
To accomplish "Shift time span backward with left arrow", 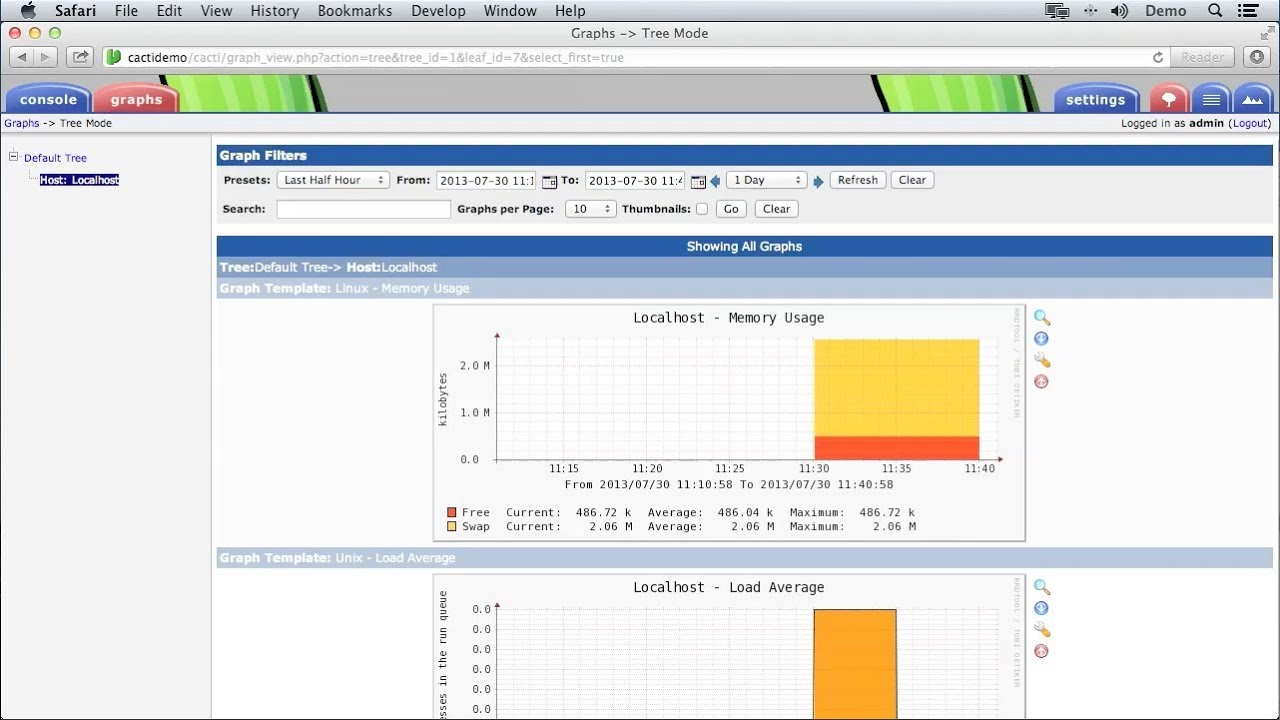I will click(715, 181).
